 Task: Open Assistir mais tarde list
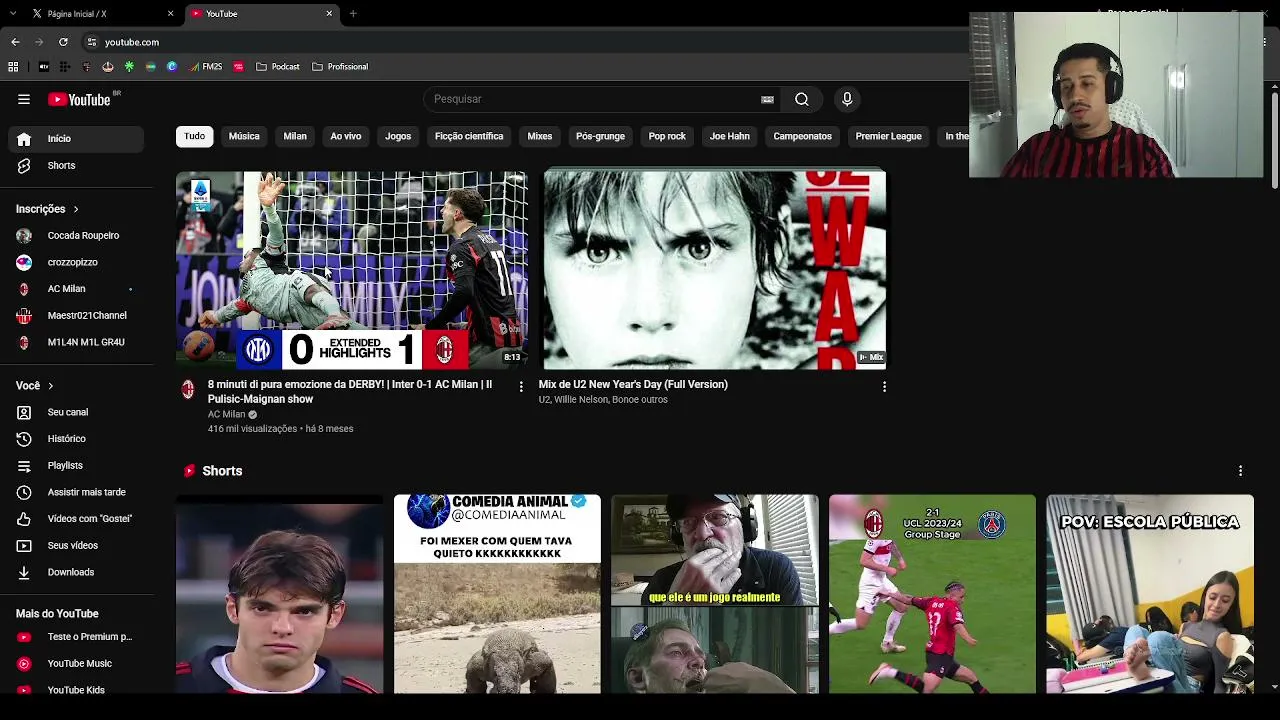[x=76, y=492]
